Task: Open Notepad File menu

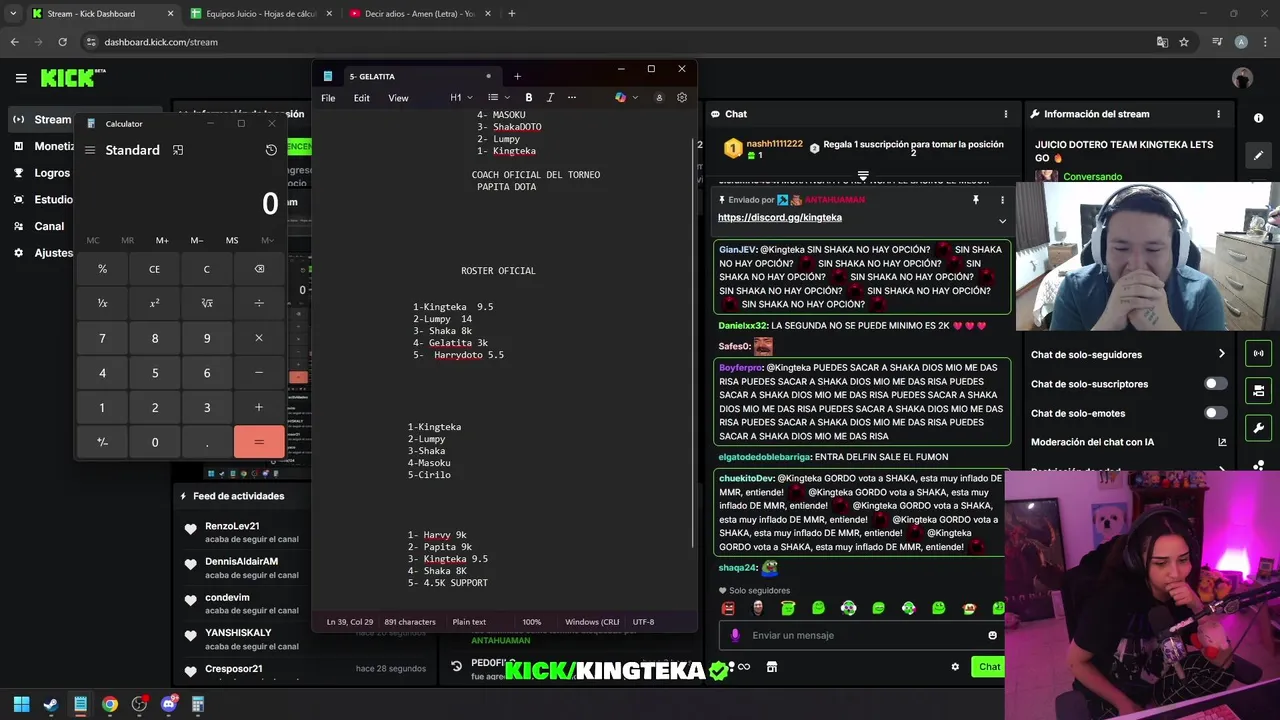Action: (x=328, y=98)
